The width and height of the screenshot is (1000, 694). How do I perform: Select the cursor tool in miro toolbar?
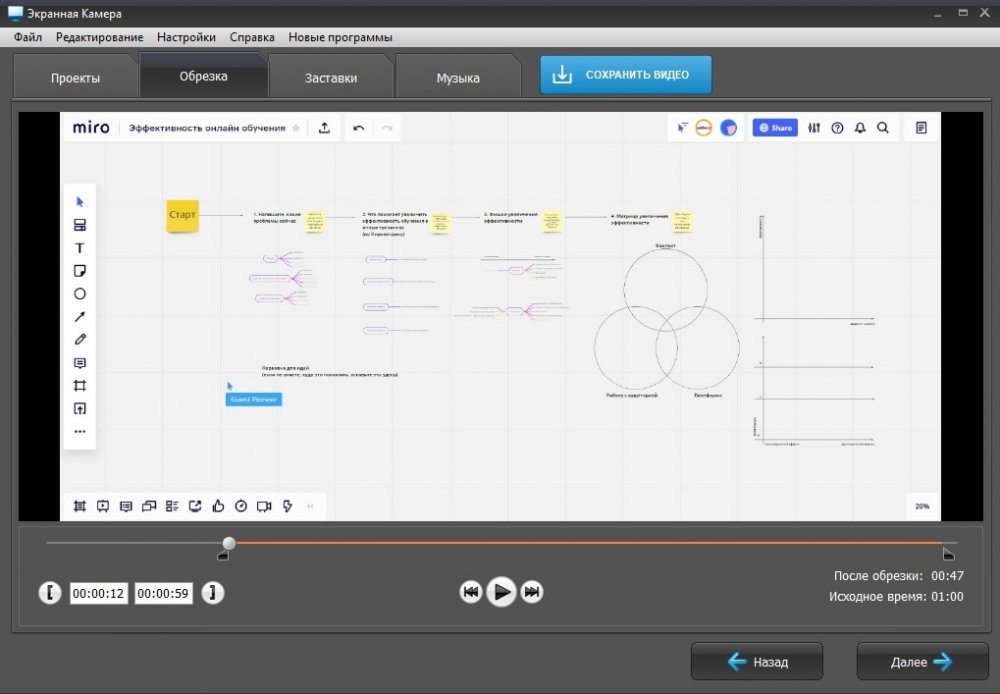tap(80, 202)
